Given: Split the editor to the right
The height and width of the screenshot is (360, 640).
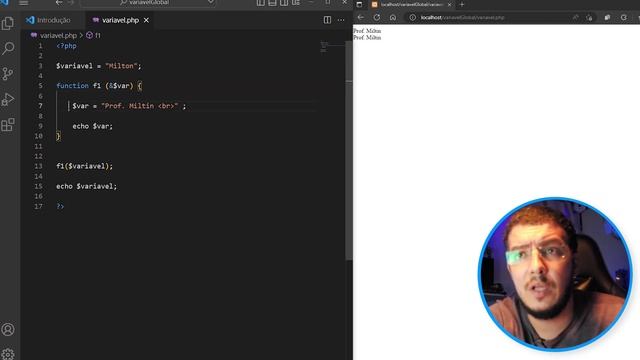Looking at the screenshot, I should click(x=327, y=20).
